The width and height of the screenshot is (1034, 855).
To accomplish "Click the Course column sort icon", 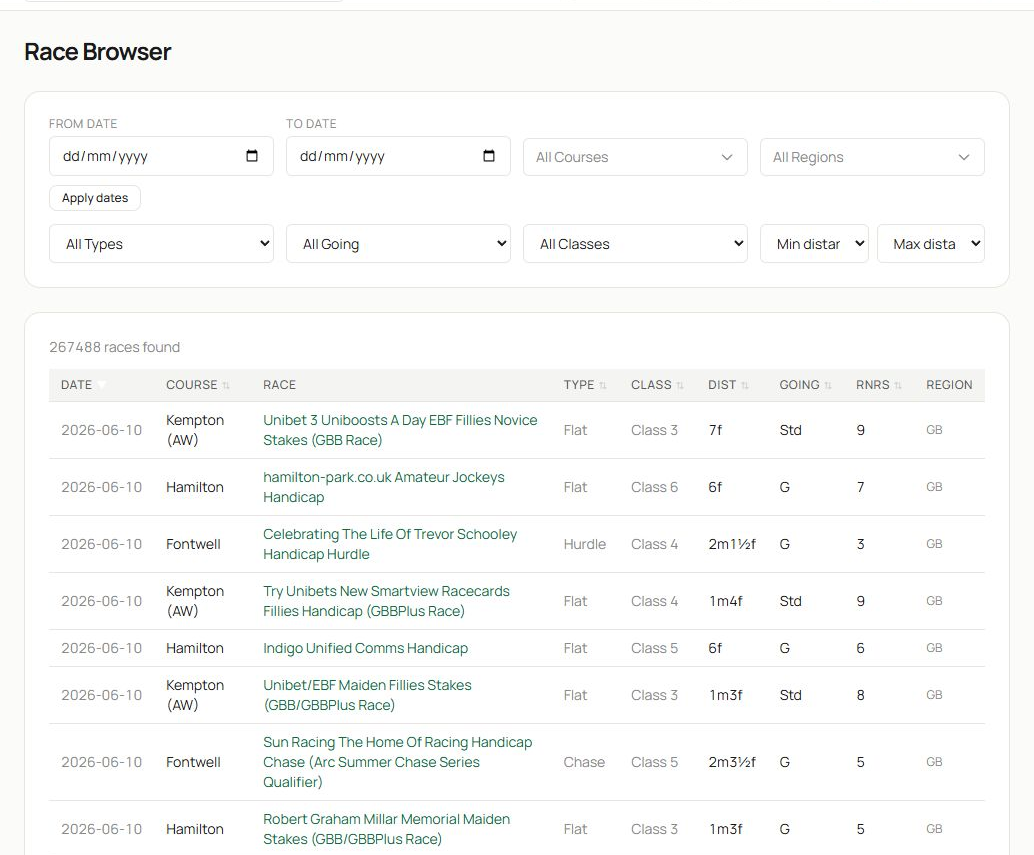I will [x=226, y=386].
